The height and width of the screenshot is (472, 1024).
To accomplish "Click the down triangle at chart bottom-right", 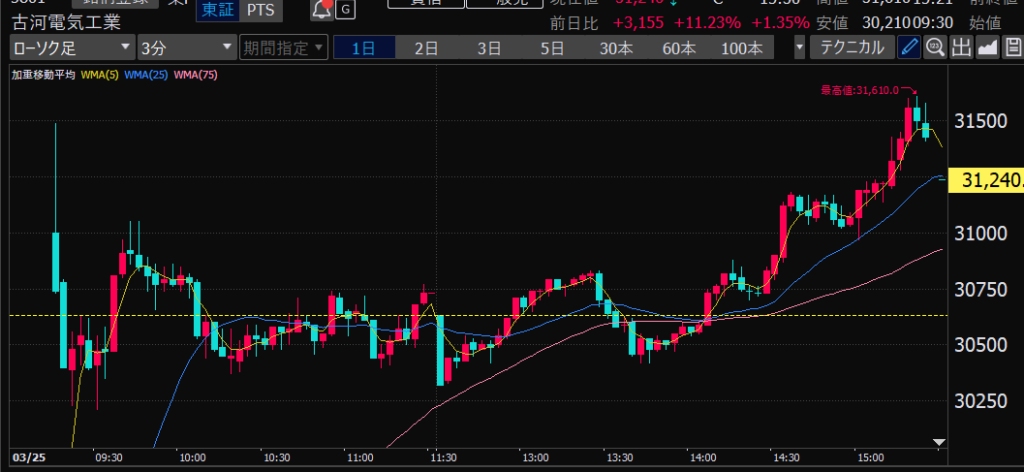I will click(938, 441).
